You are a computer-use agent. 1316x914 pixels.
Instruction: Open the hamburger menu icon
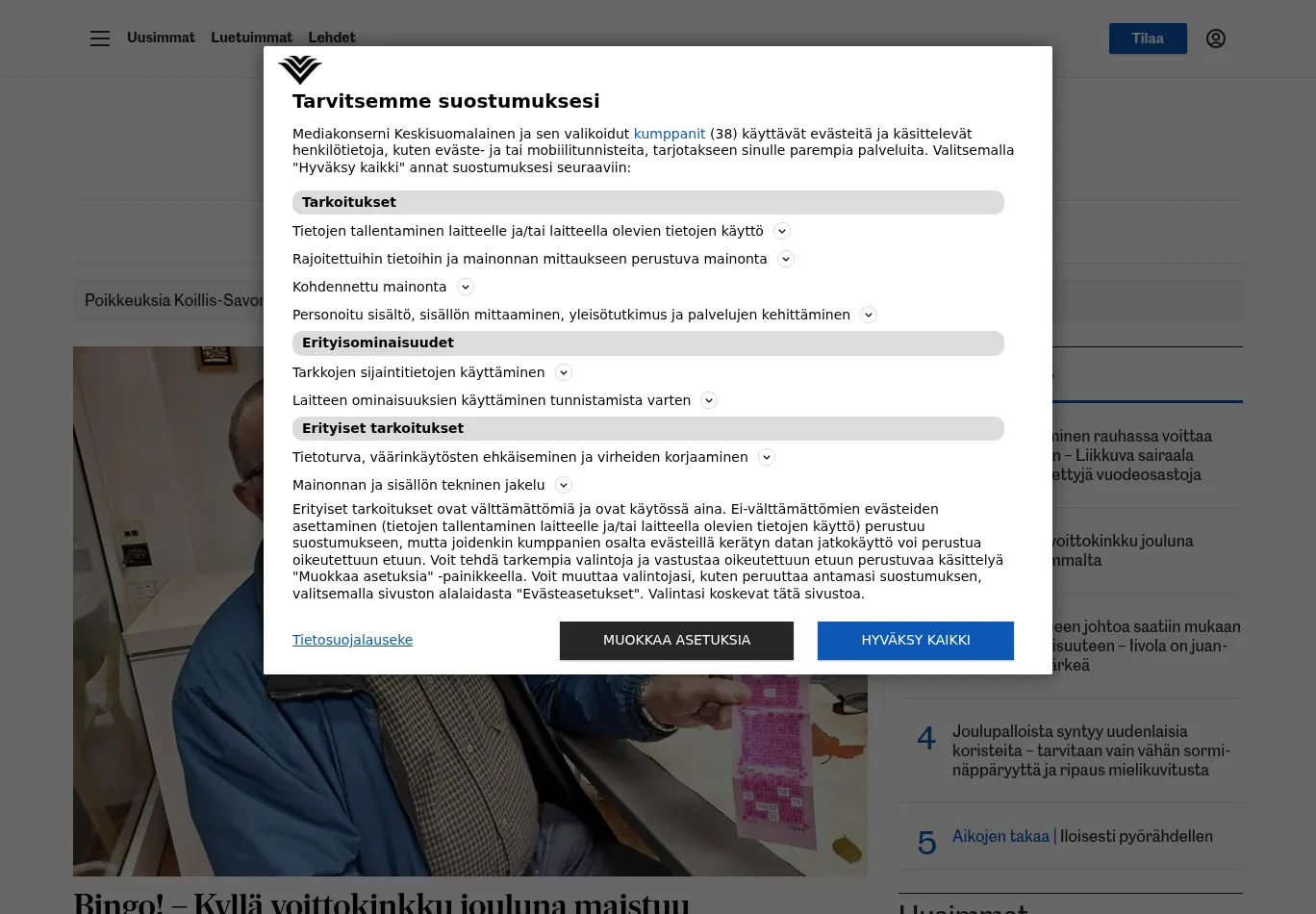(x=100, y=38)
